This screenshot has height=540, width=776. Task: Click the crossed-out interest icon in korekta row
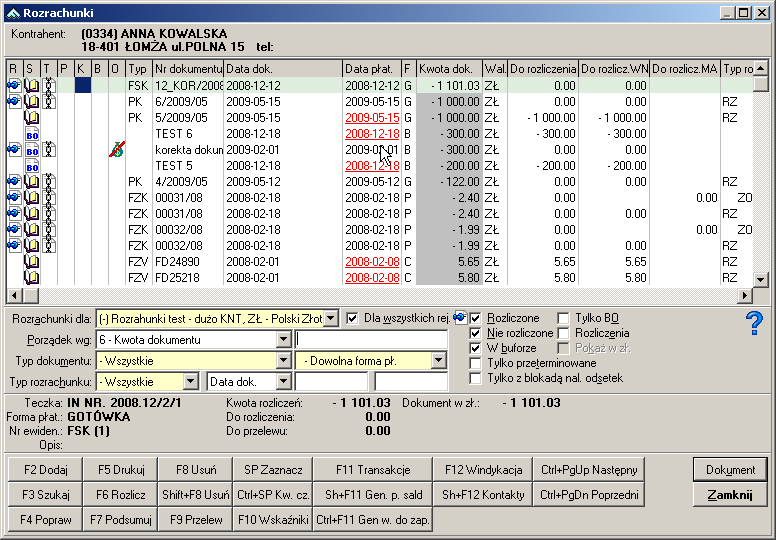pyautogui.click(x=117, y=150)
